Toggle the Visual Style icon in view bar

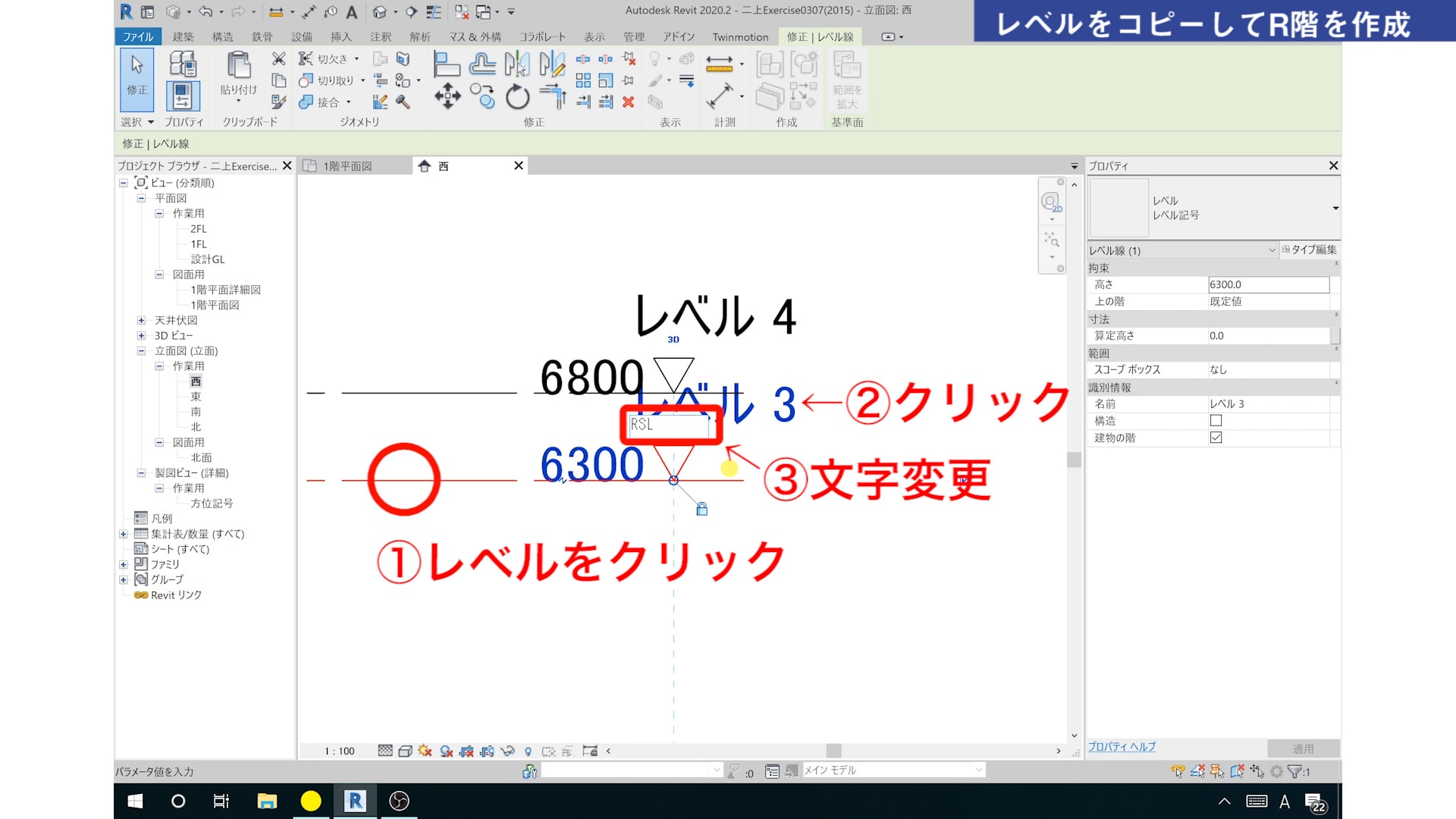click(x=405, y=751)
